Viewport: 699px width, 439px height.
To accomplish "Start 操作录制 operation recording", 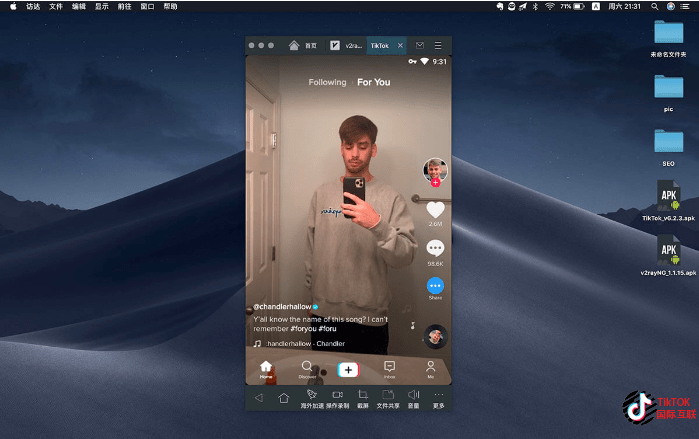I will coord(337,399).
